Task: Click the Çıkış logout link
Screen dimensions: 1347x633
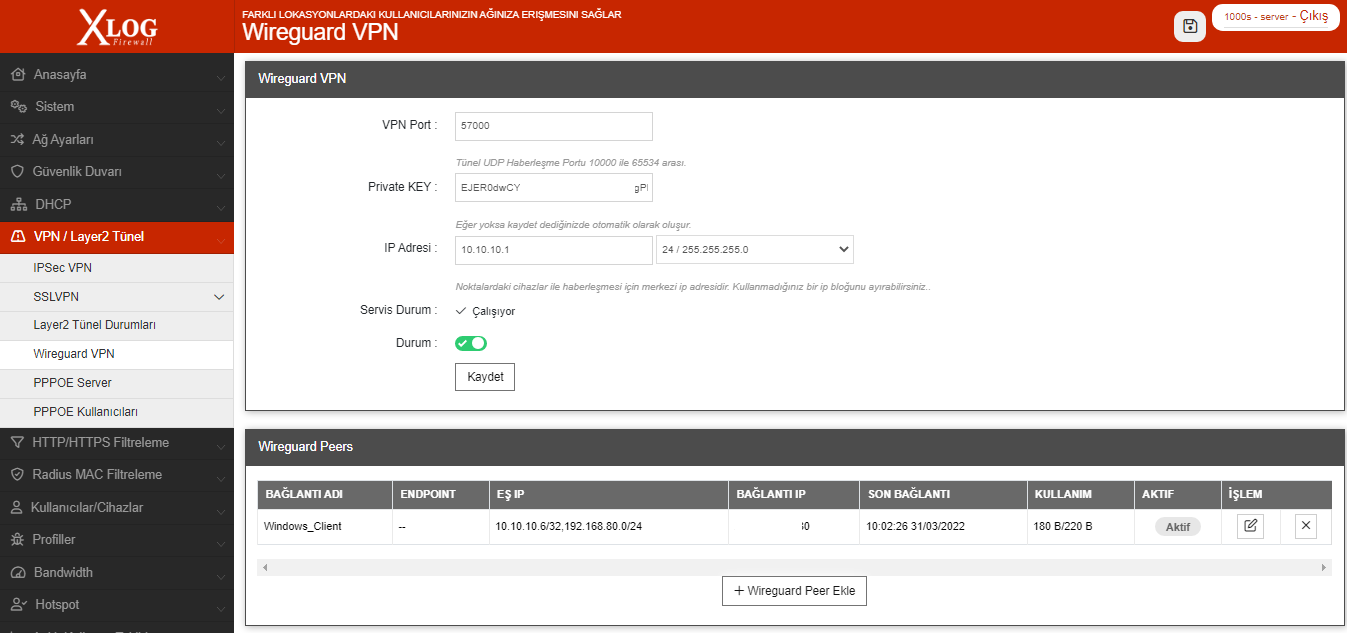Action: pyautogui.click(x=1313, y=16)
